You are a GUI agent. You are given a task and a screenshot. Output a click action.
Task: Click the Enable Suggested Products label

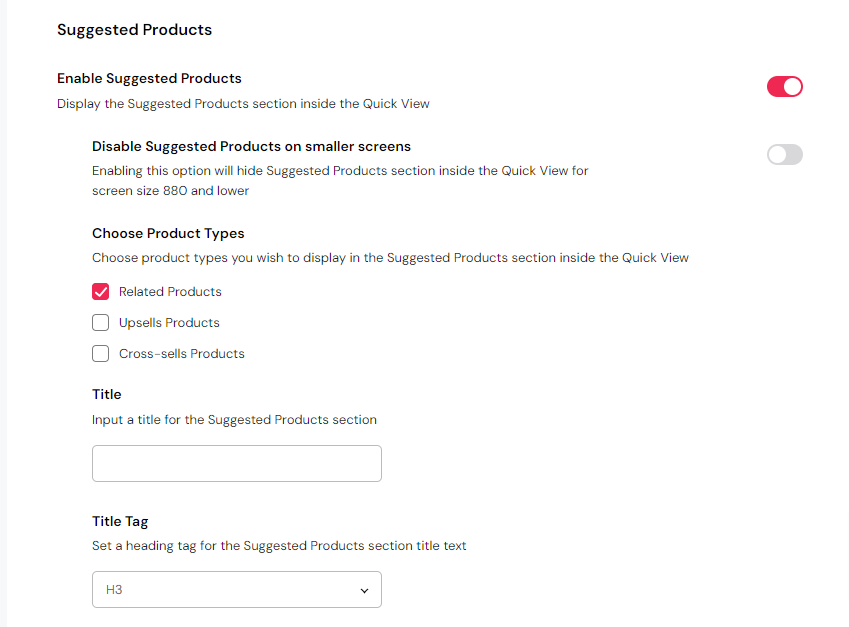[x=149, y=78]
